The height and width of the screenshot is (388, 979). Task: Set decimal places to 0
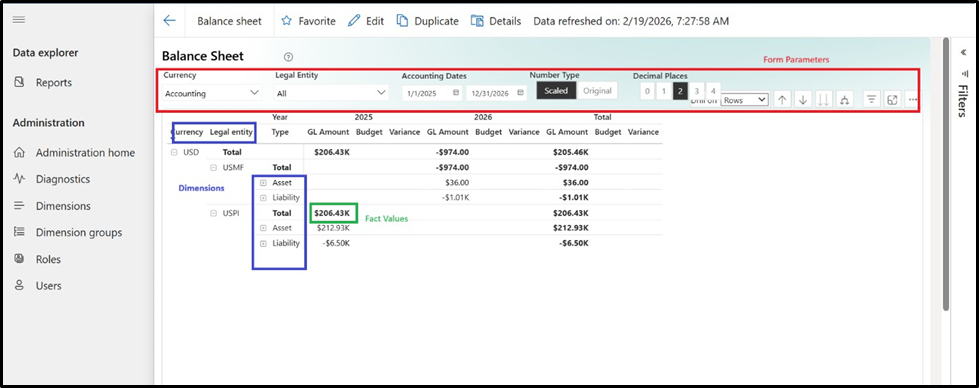[647, 91]
